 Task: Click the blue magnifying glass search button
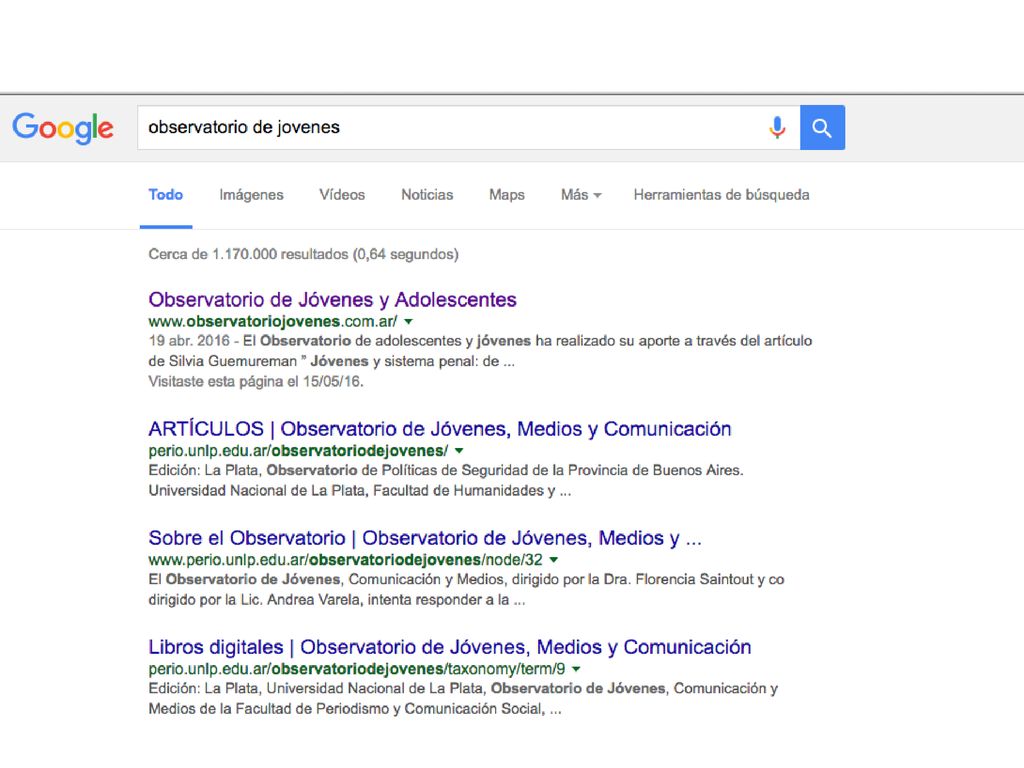click(x=822, y=127)
